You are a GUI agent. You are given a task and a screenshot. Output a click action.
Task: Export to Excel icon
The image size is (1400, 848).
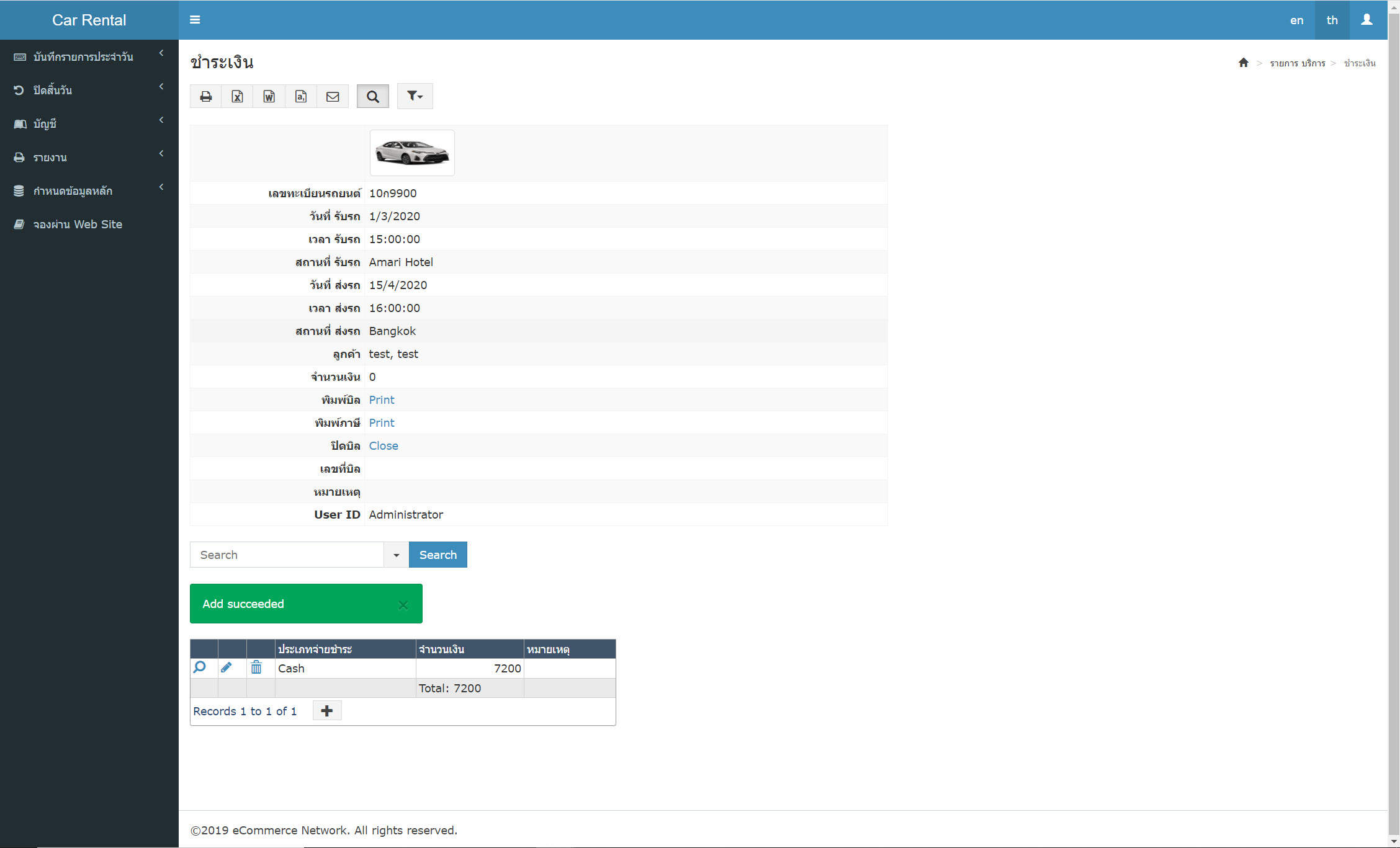pos(237,96)
